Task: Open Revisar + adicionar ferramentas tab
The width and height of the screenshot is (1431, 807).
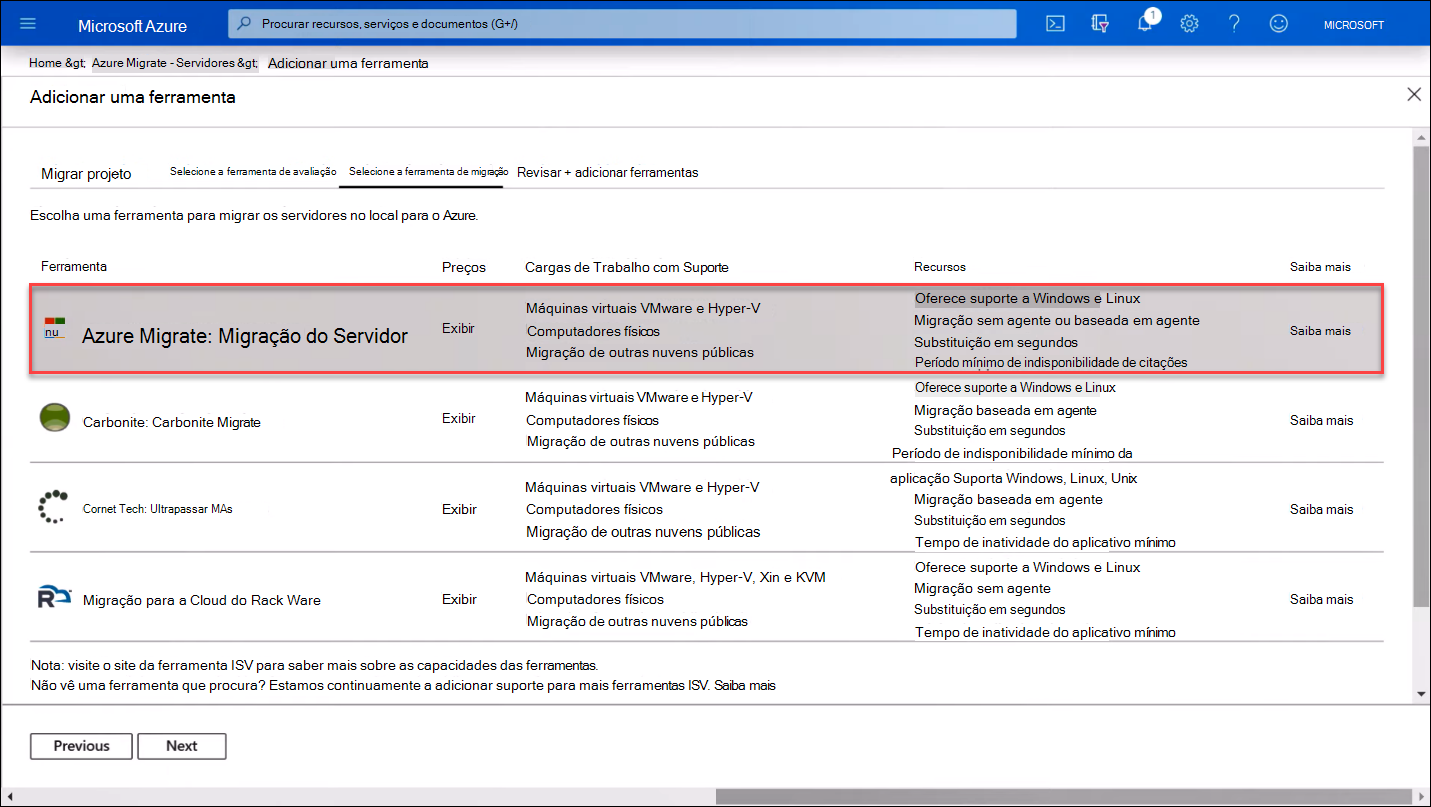Action: [x=607, y=172]
